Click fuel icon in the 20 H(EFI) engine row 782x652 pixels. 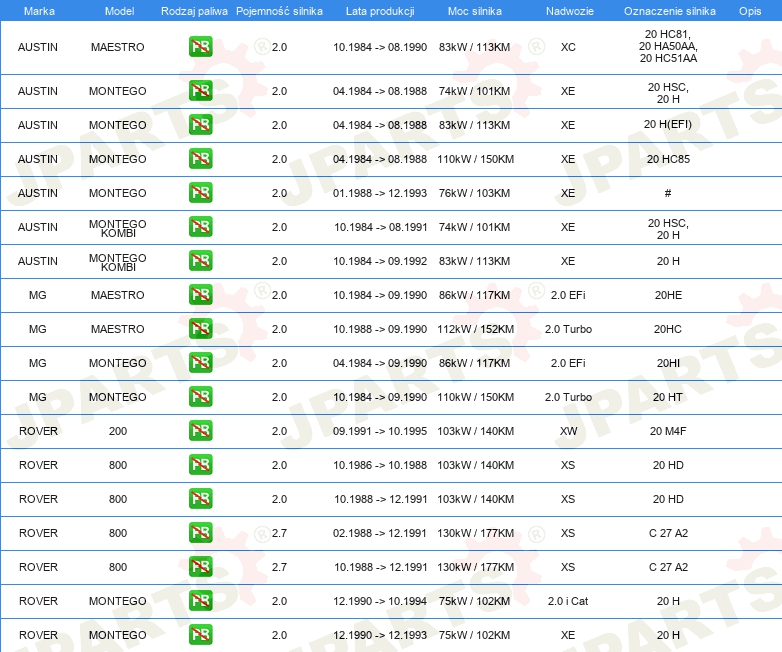click(200, 125)
